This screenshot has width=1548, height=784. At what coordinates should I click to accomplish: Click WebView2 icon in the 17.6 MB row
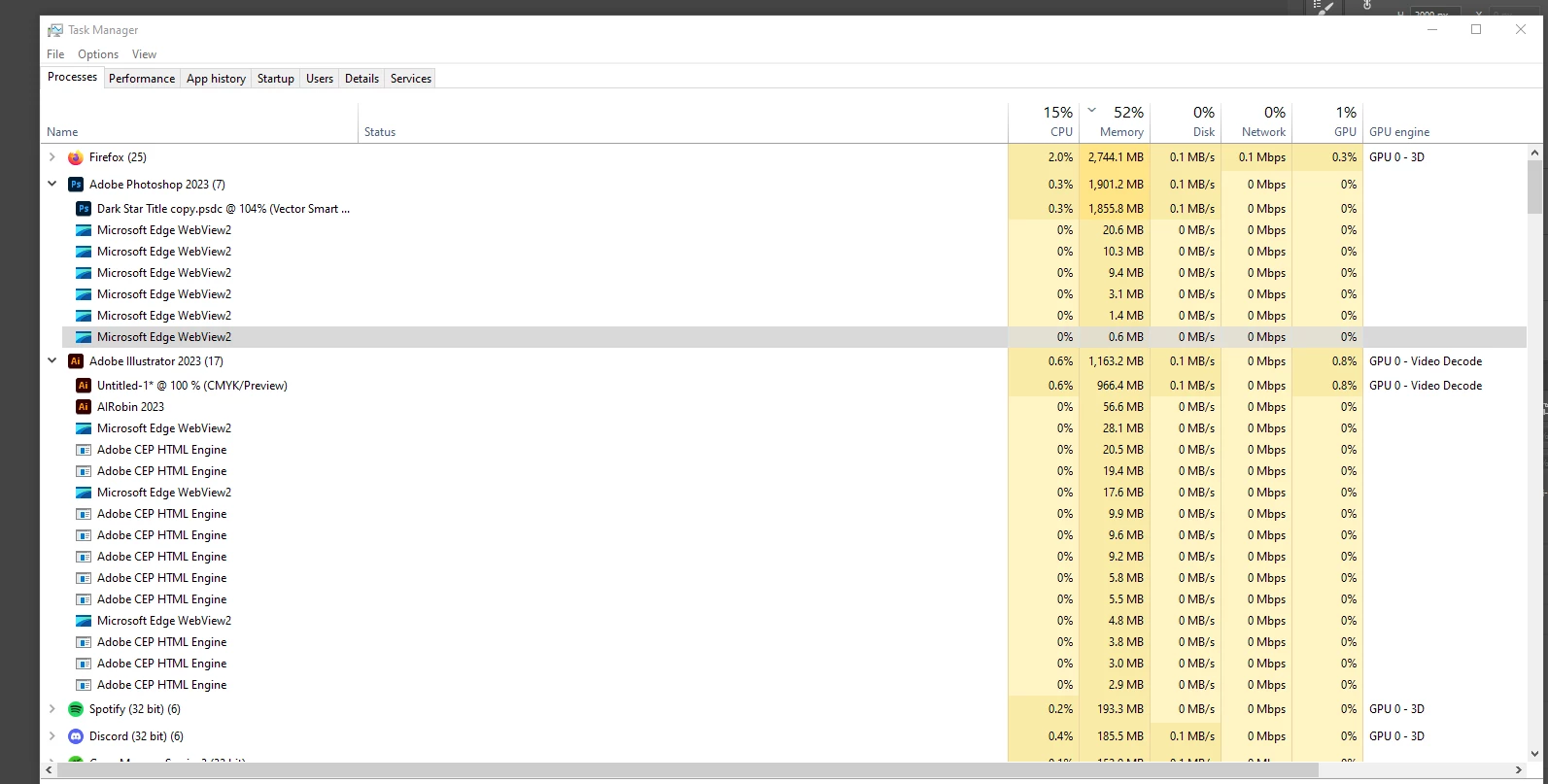(84, 493)
